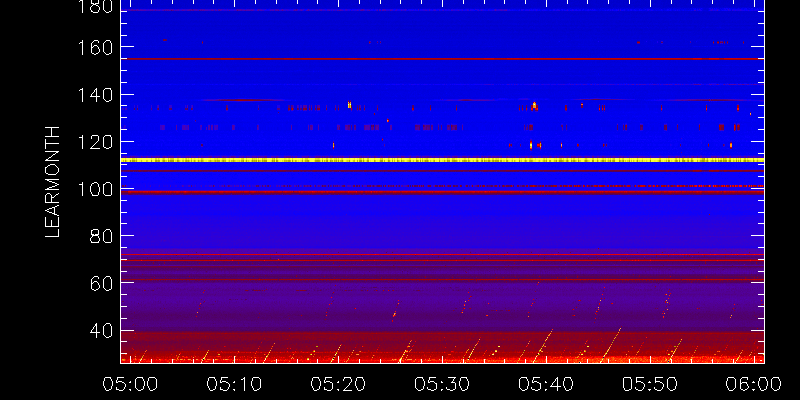The width and height of the screenshot is (800, 400).
Task: Click the 180 frequency axis label
Action: [95, 7]
